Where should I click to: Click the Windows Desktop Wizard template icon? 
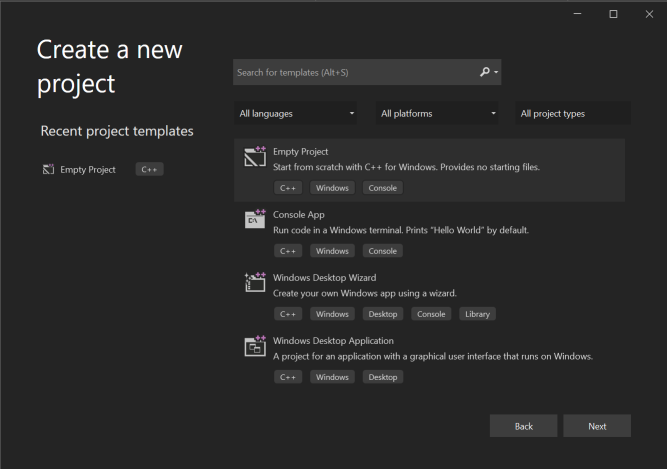[255, 282]
